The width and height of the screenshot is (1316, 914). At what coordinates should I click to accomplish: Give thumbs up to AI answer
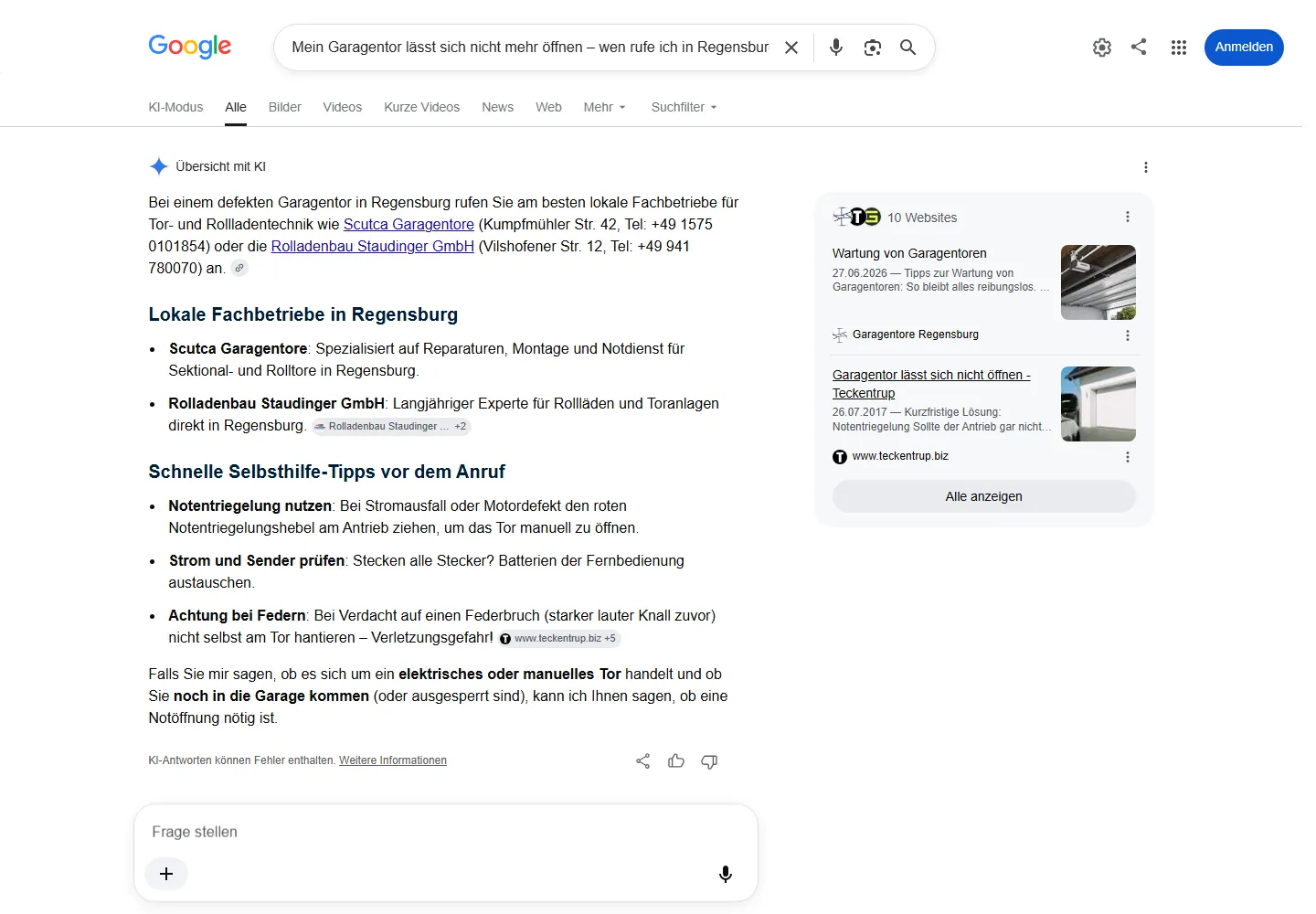click(676, 761)
